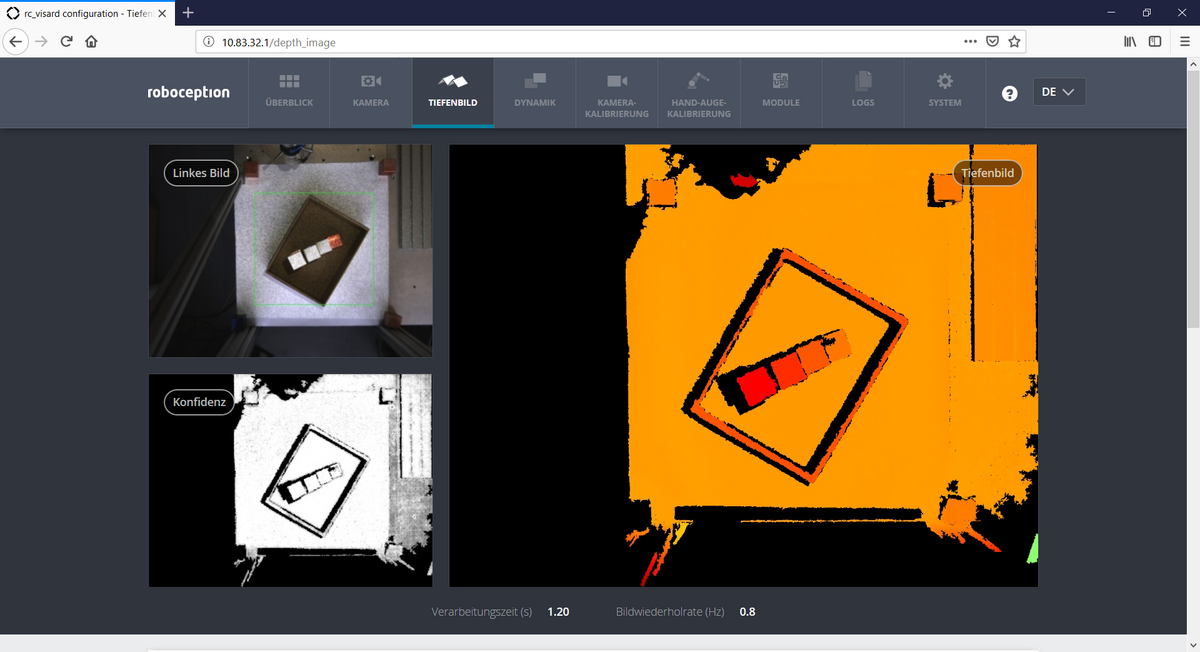1200x652 pixels.
Task: Click the help question mark icon
Action: (x=1010, y=93)
